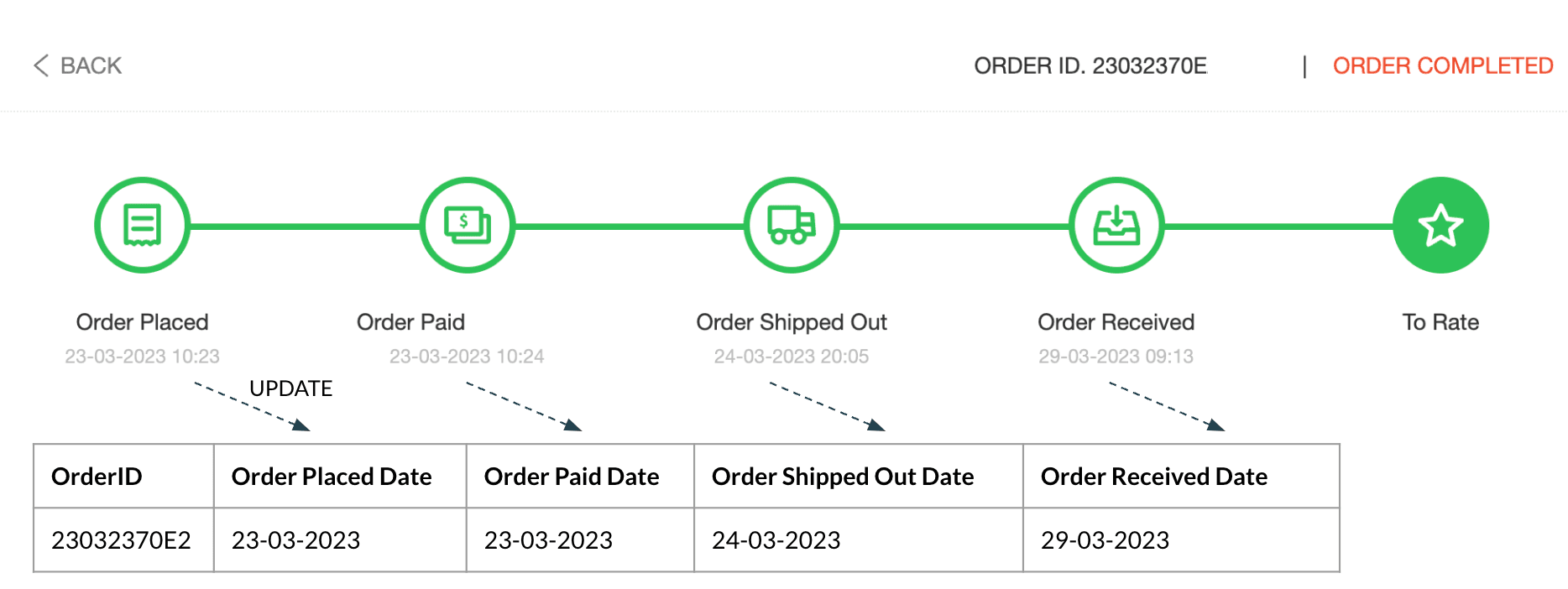
Task: Select the order ID text in header
Action: click(x=1090, y=65)
